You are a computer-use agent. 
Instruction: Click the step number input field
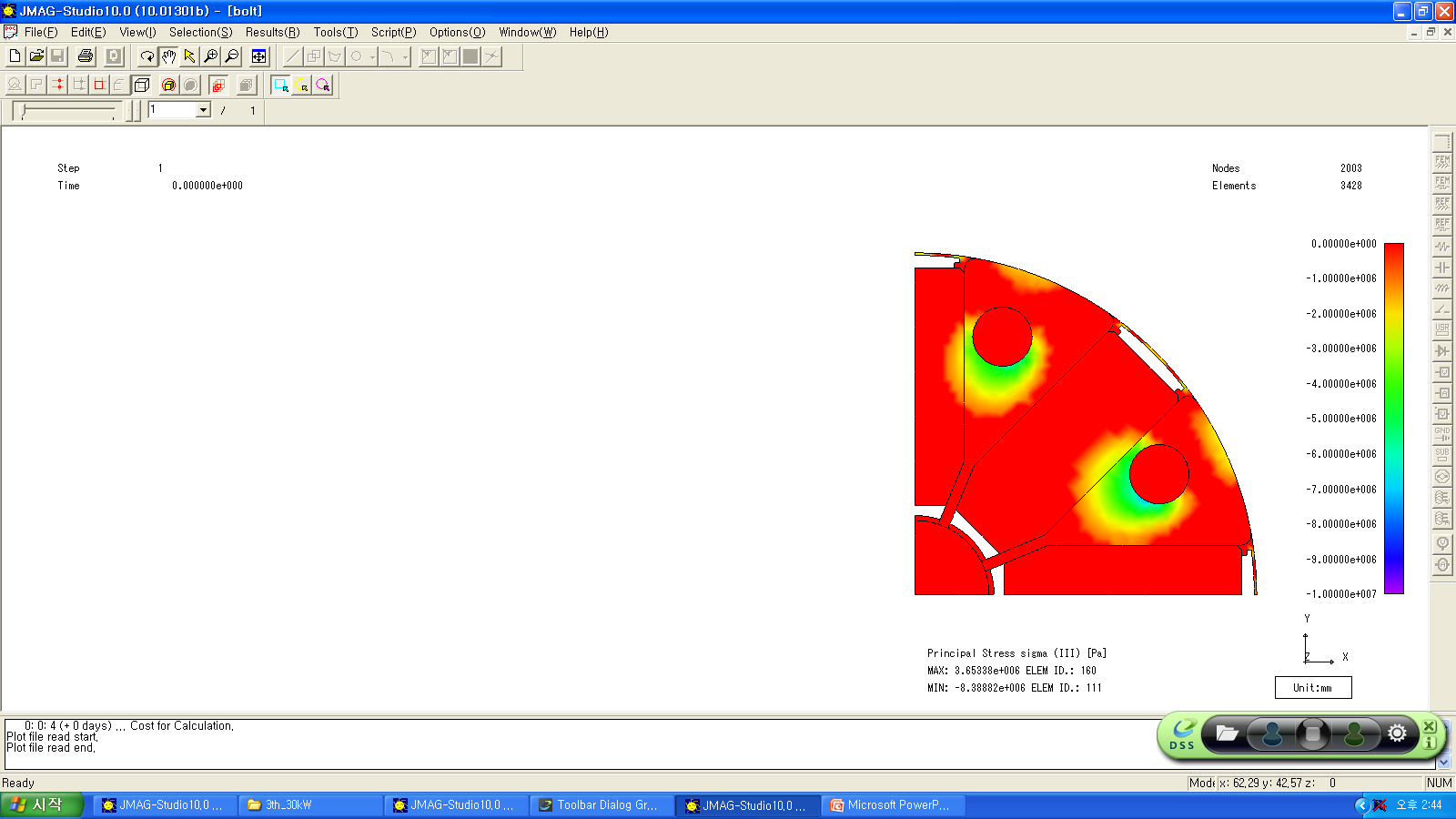173,110
